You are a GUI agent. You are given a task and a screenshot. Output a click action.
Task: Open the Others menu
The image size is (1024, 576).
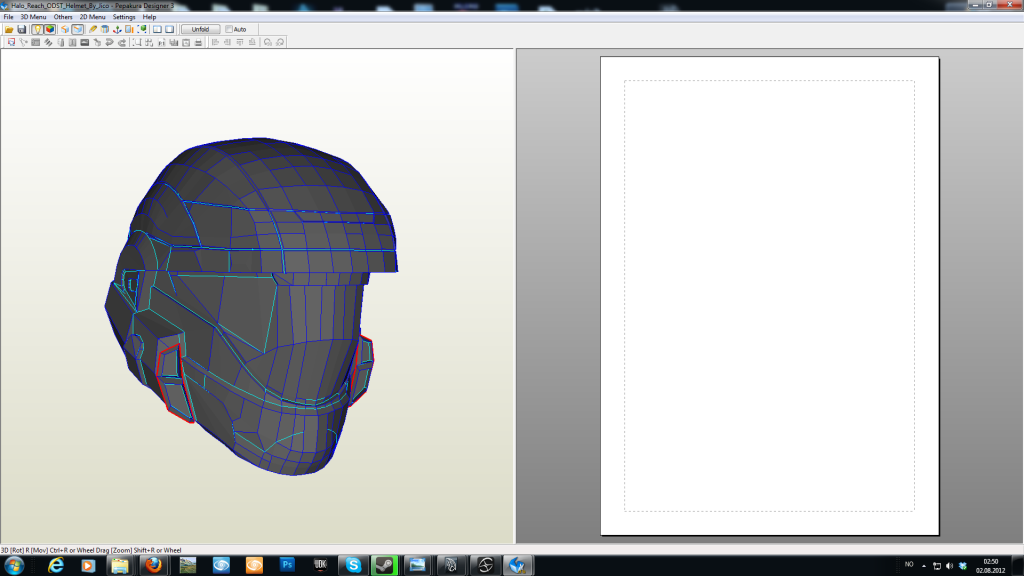(x=63, y=17)
